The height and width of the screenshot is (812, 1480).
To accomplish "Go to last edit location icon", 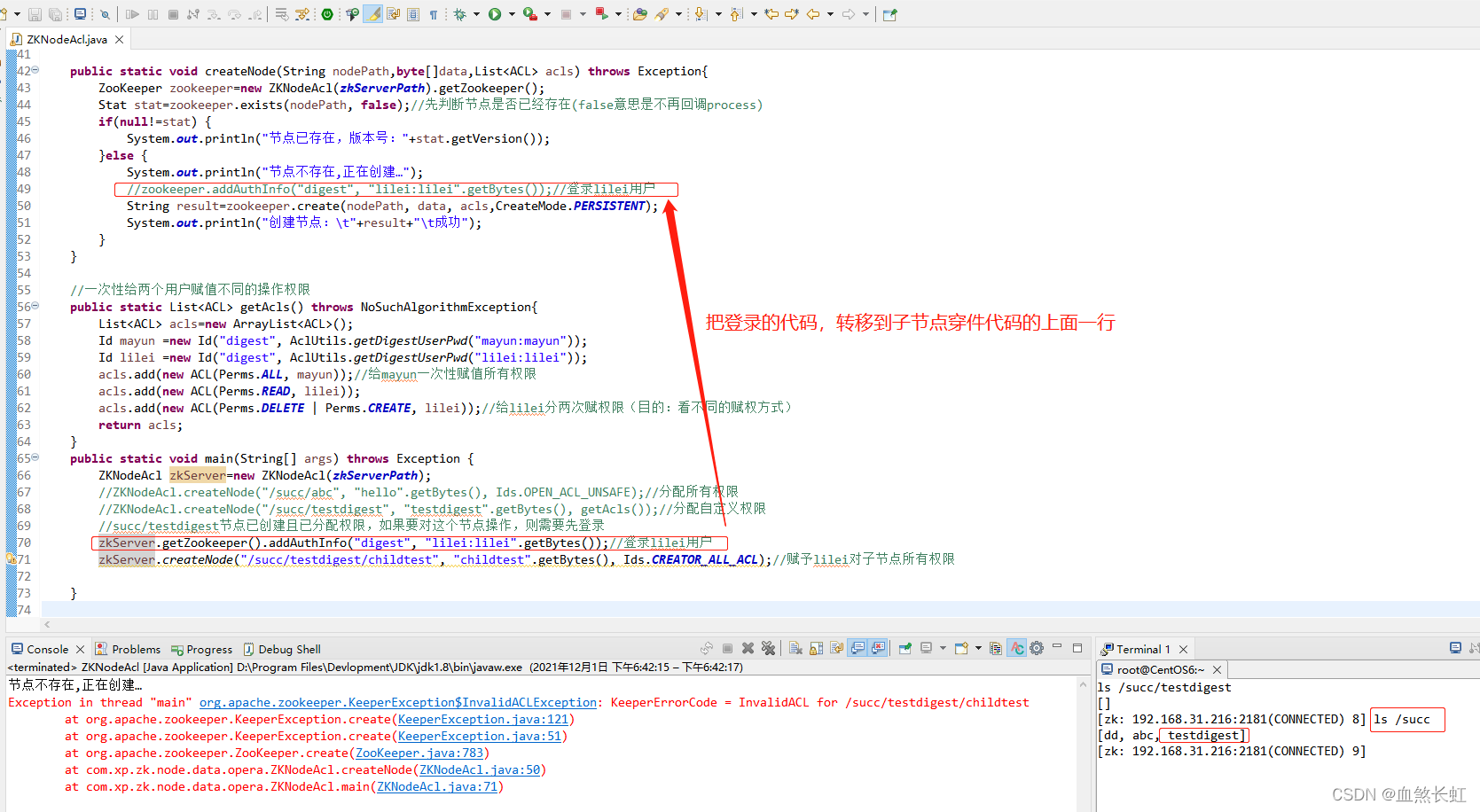I will (771, 14).
